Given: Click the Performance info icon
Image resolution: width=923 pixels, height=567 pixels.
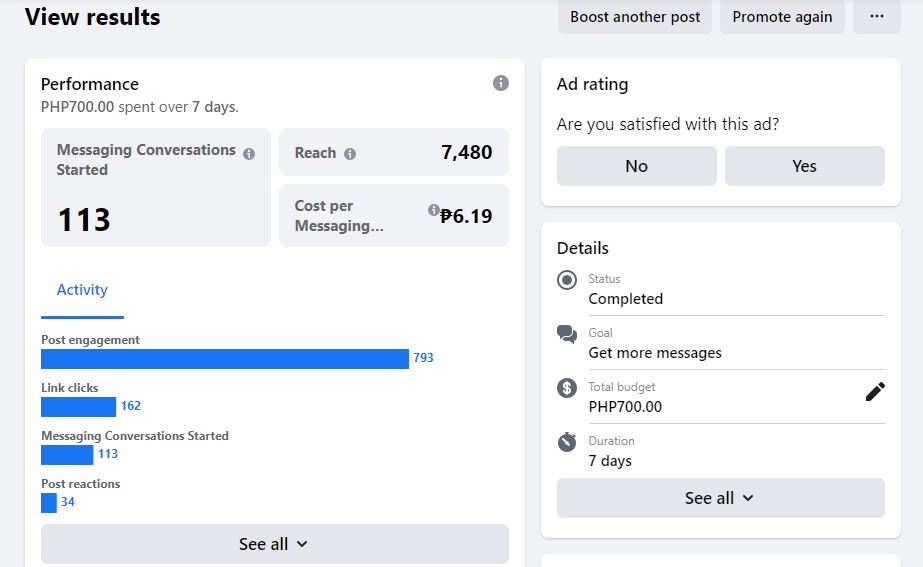Looking at the screenshot, I should (501, 83).
